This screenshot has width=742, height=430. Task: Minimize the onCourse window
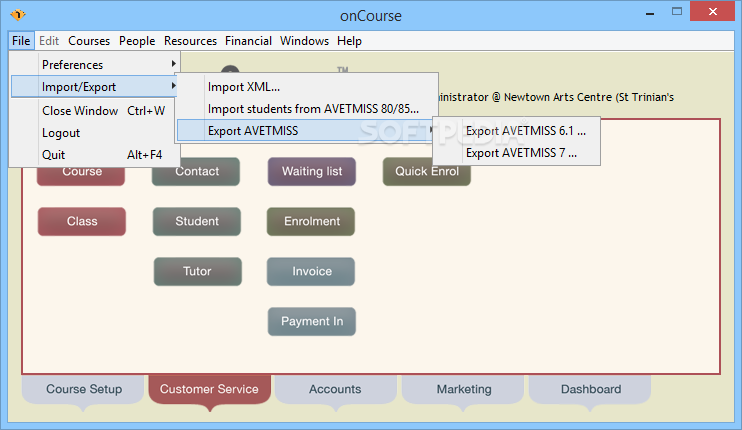650,13
